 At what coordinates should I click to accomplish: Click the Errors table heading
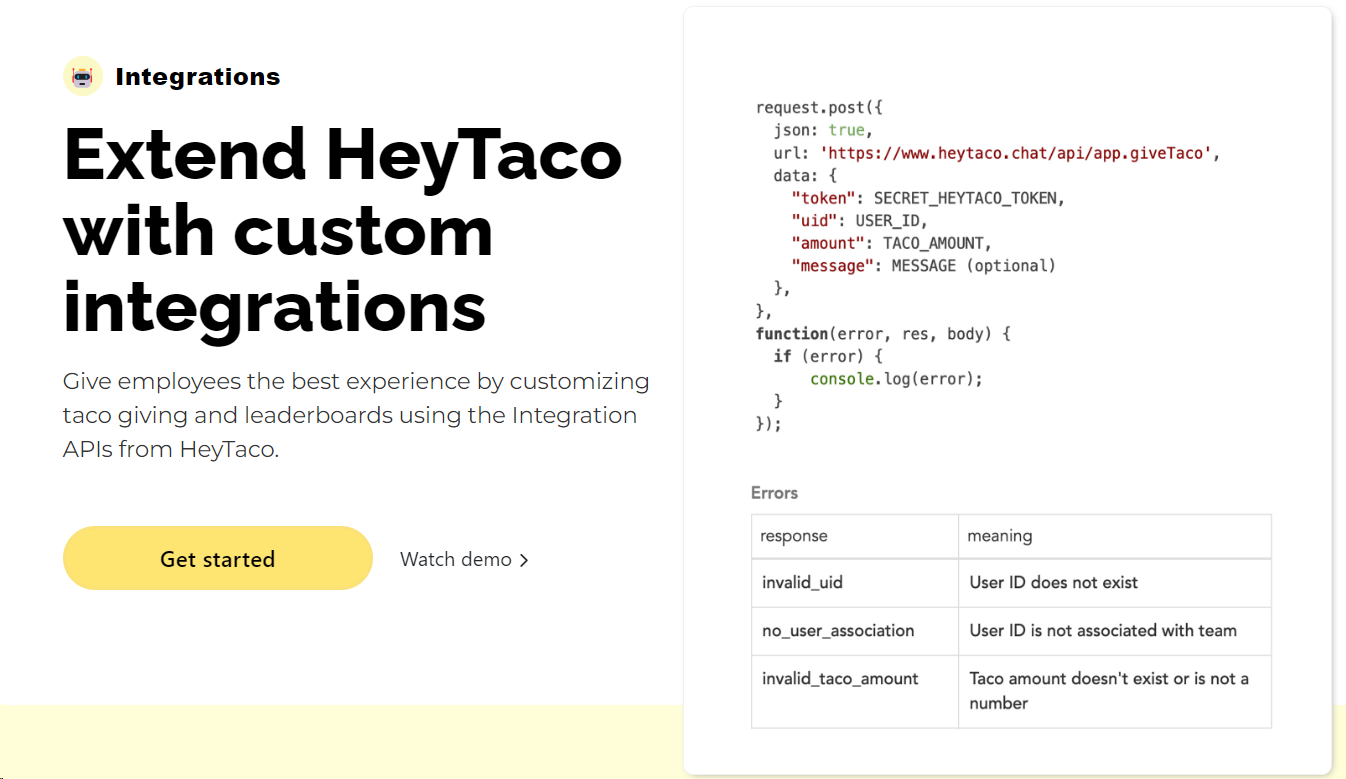tap(774, 493)
